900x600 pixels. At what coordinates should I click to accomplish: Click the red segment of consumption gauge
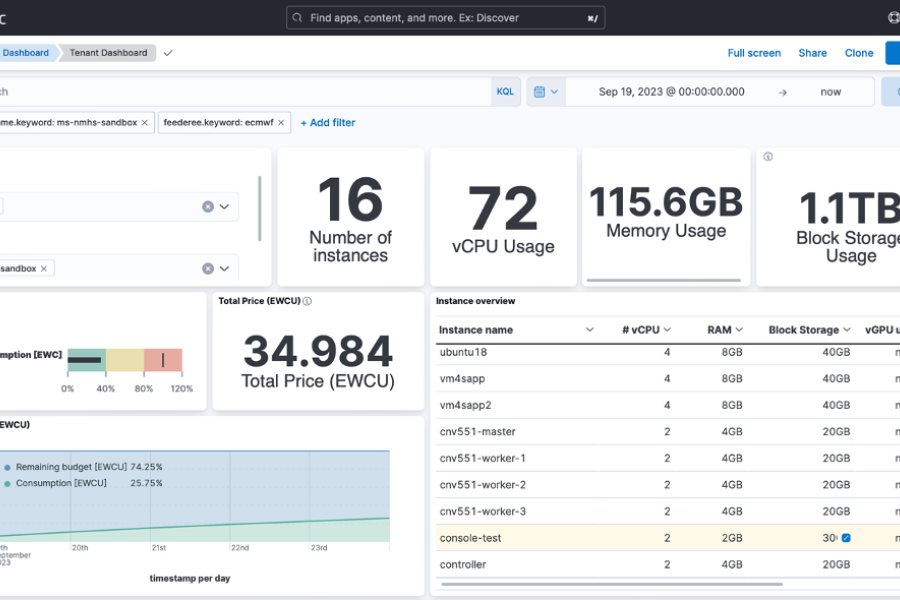pos(163,360)
